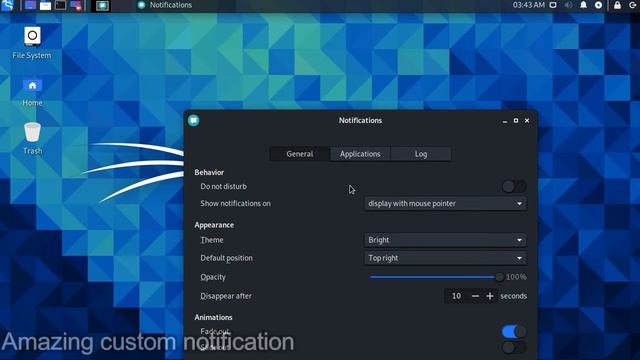Enable the Do not disturb switch

coord(514,187)
